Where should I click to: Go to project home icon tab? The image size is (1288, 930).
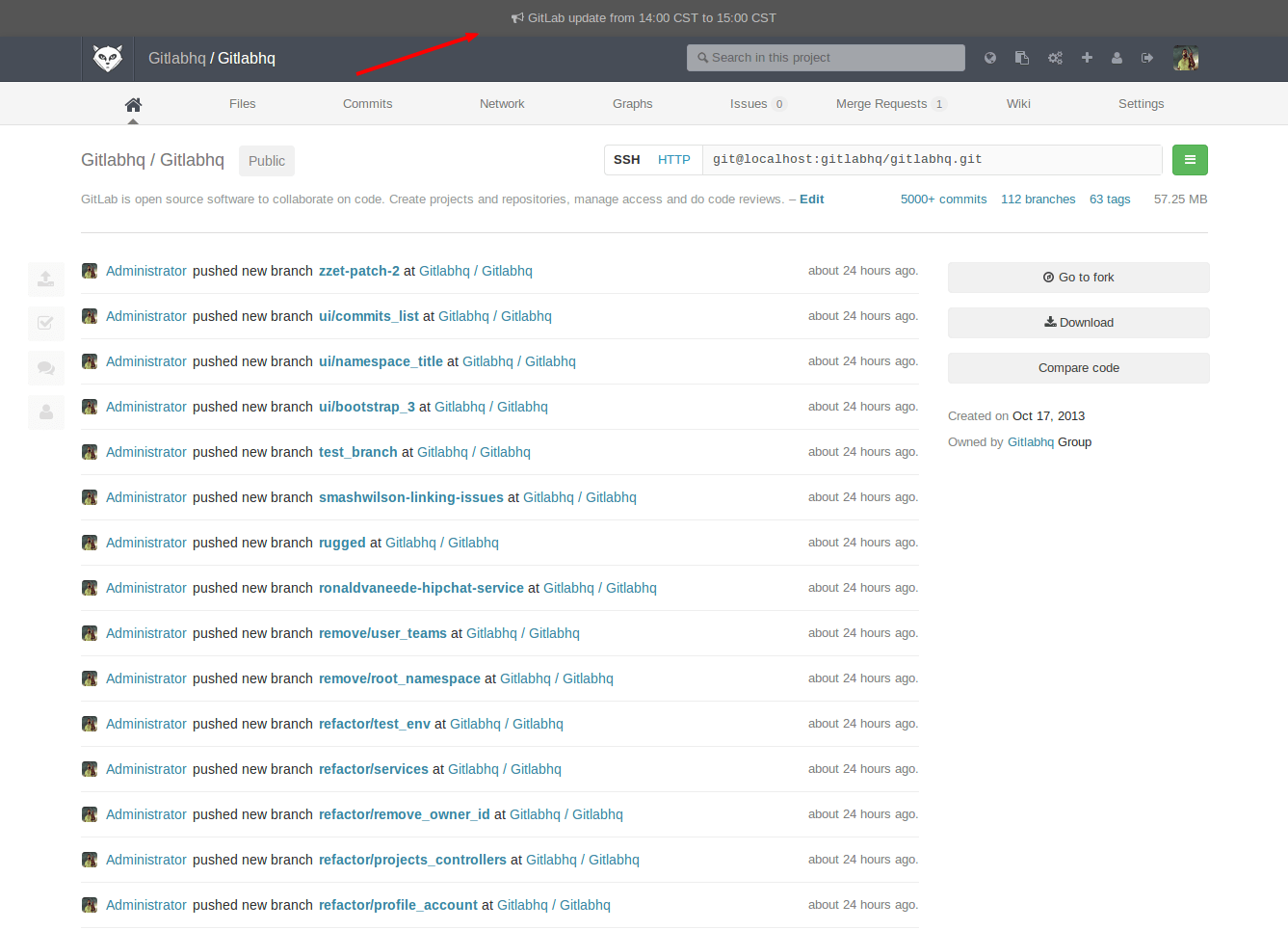[x=133, y=104]
